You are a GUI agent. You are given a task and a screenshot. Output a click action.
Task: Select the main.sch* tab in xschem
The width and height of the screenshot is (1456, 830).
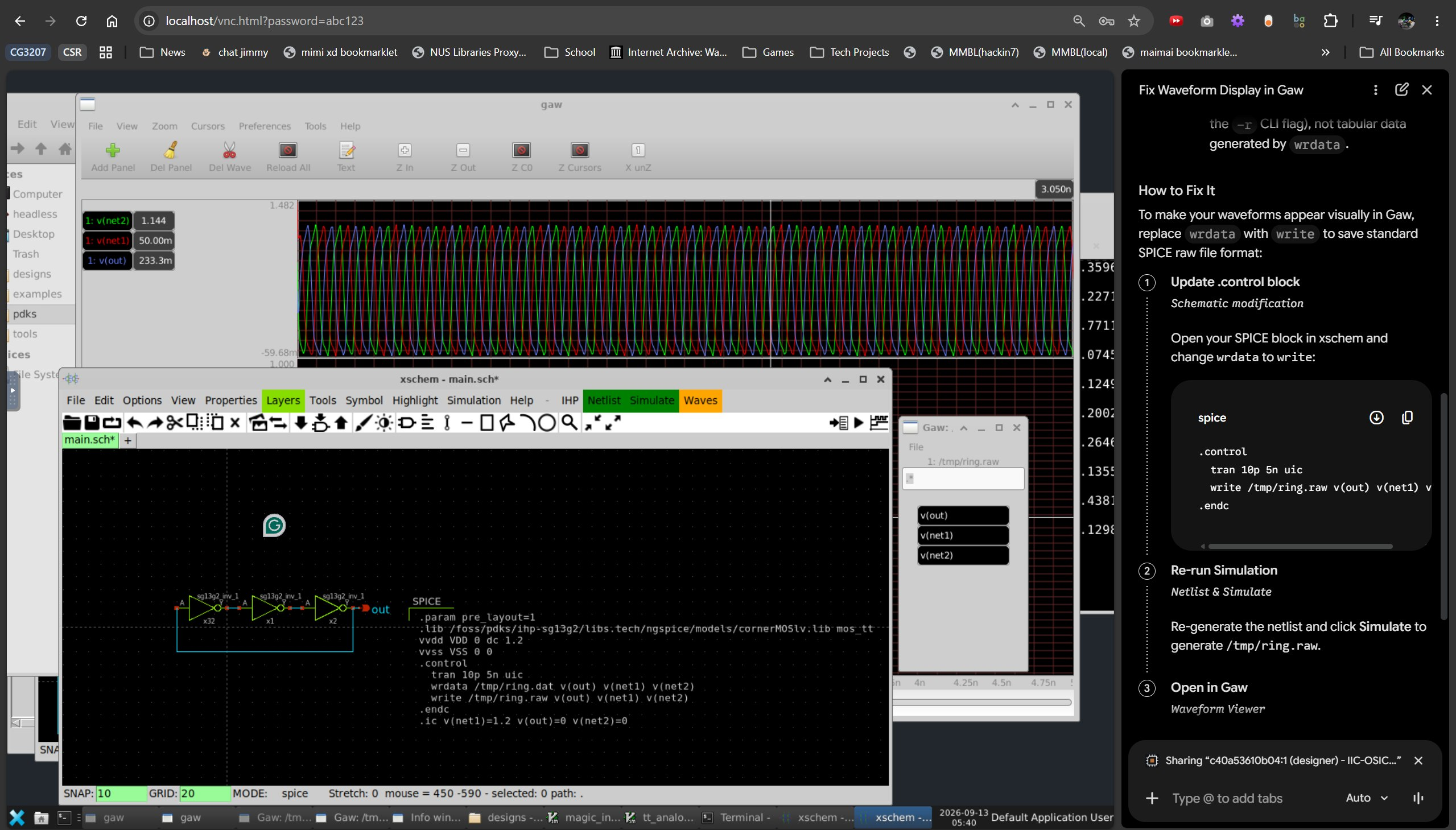[x=90, y=440]
